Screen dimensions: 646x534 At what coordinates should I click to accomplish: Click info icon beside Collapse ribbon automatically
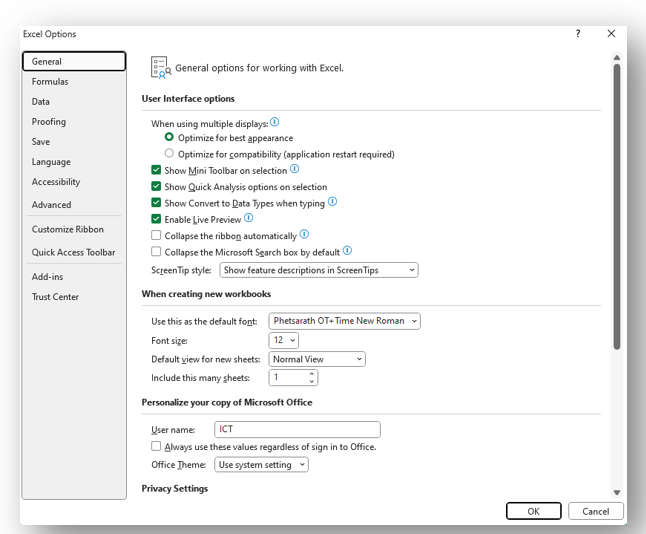[305, 235]
